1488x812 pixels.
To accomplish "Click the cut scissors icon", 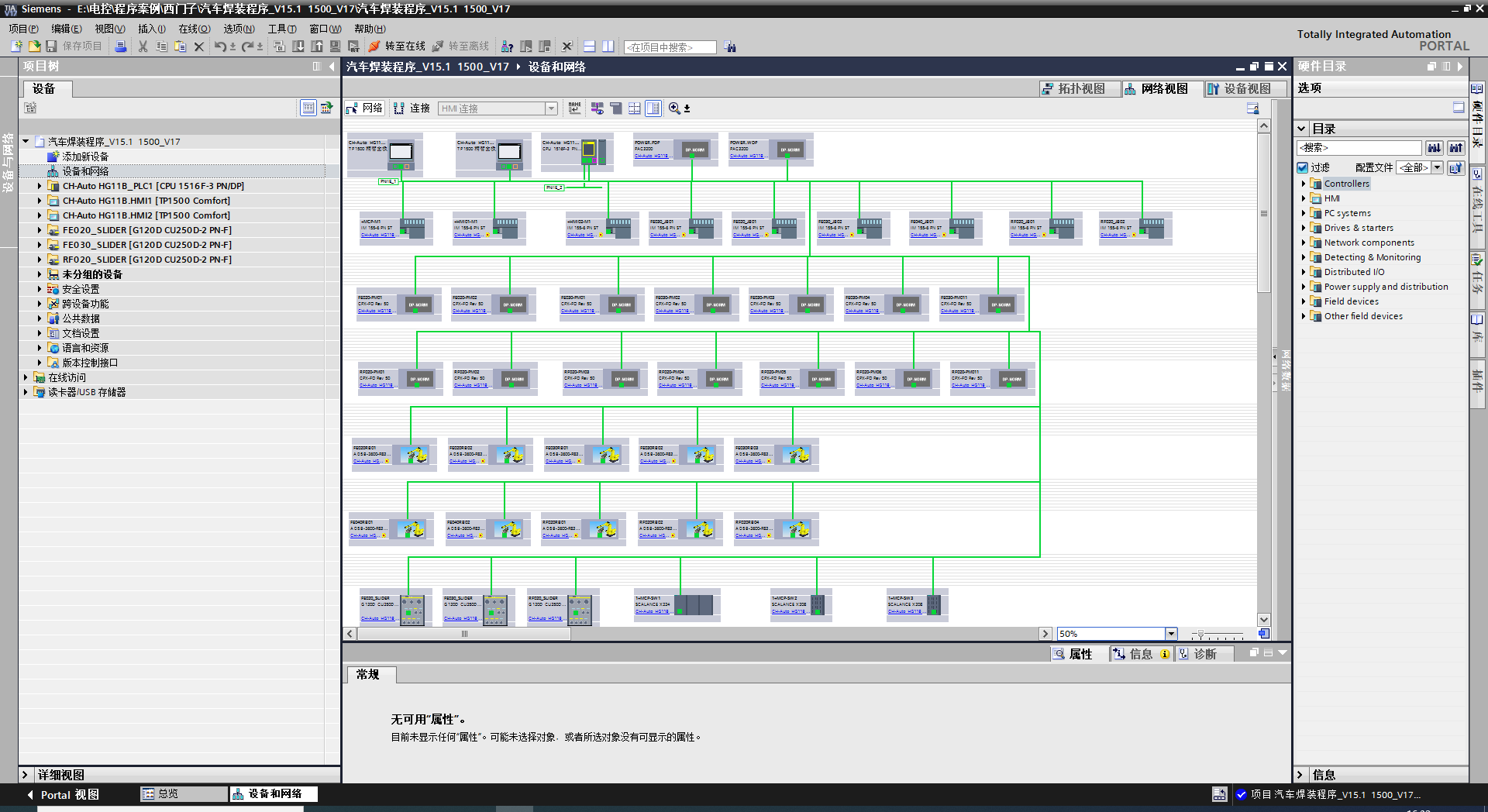I will coord(143,46).
